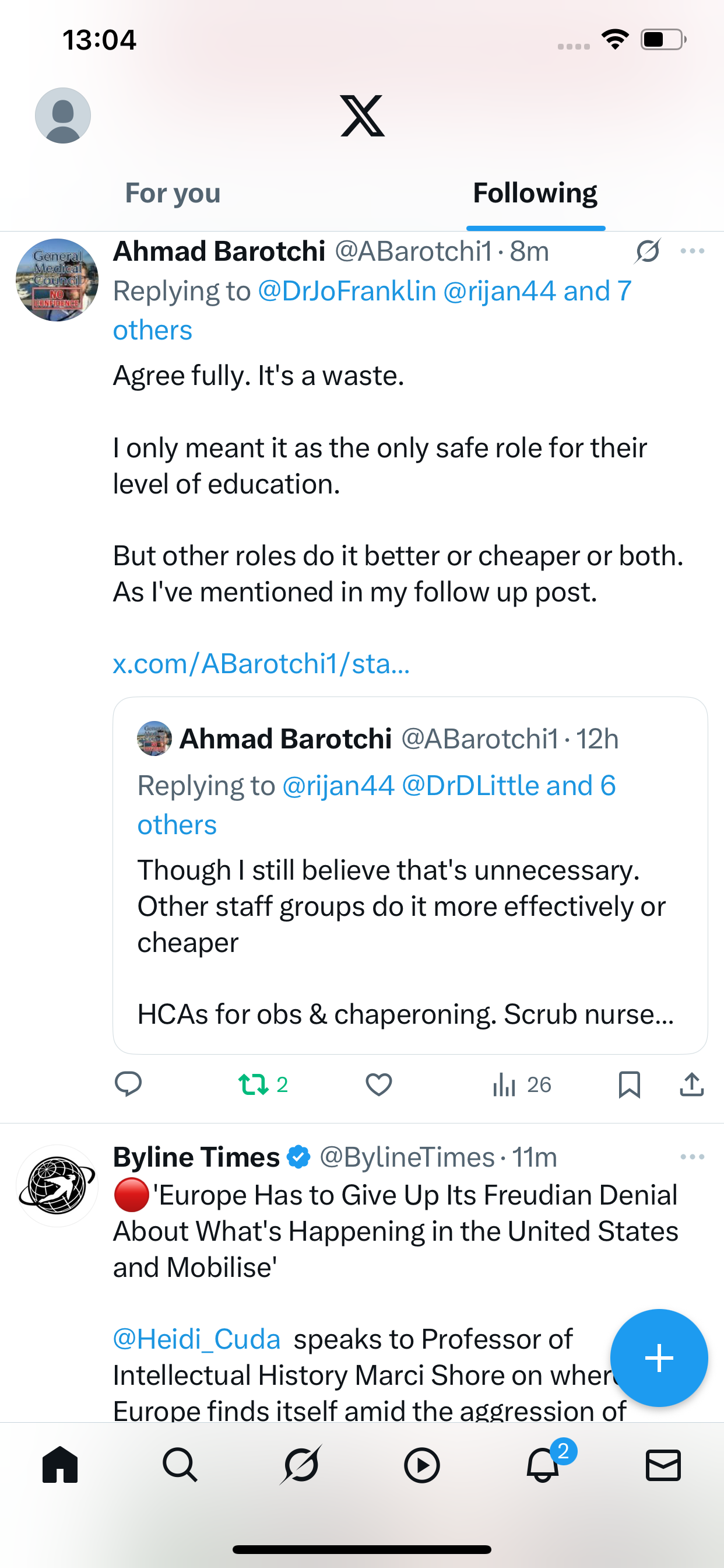
Task: Reply to Ahmad Barotchi's post
Action: coord(128,1084)
